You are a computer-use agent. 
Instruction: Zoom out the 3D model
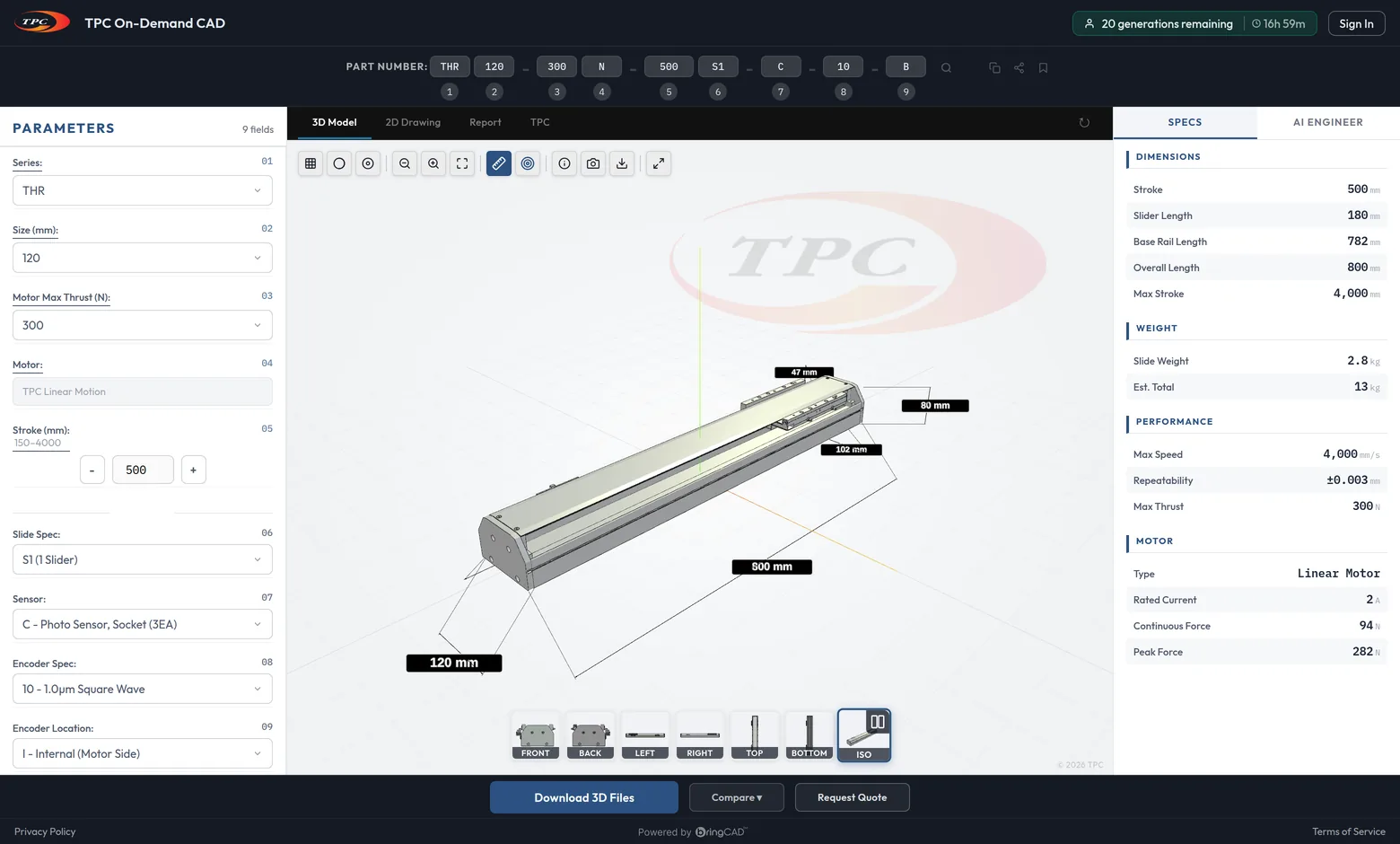pos(405,163)
